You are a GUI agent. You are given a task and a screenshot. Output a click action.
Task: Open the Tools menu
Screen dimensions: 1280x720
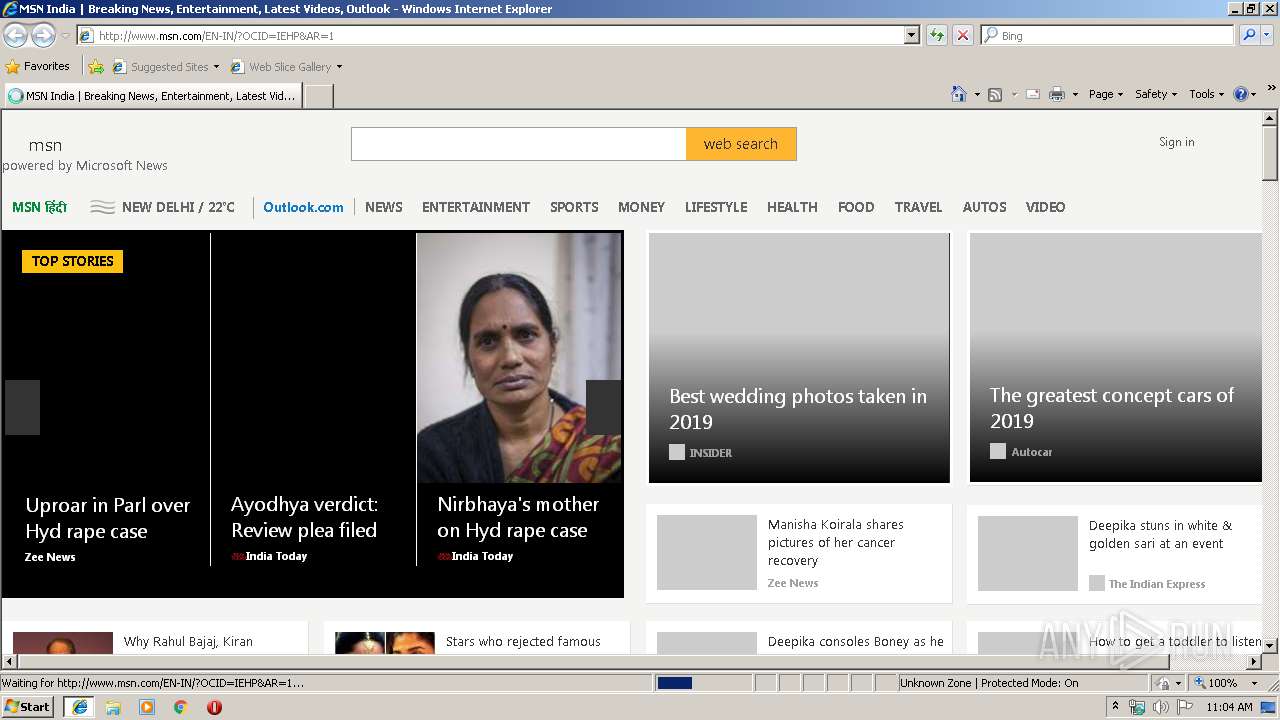1207,94
